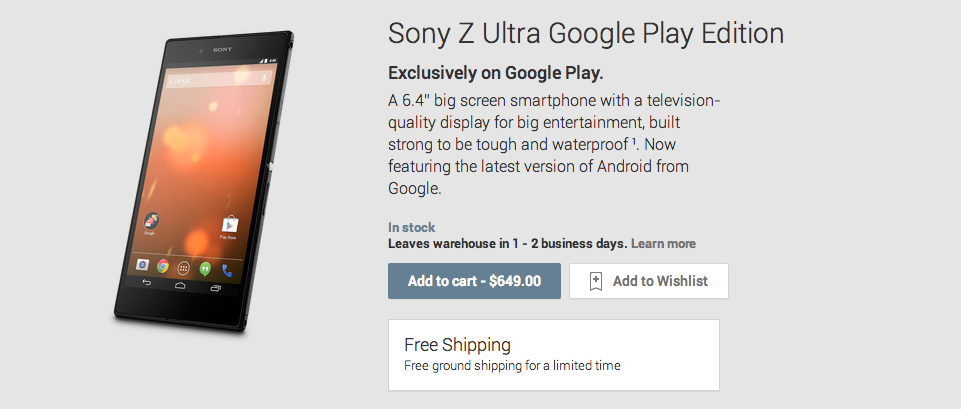This screenshot has width=961, height=409.
Task: Tap the Hangouts icon in the phone dock
Action: tap(205, 269)
